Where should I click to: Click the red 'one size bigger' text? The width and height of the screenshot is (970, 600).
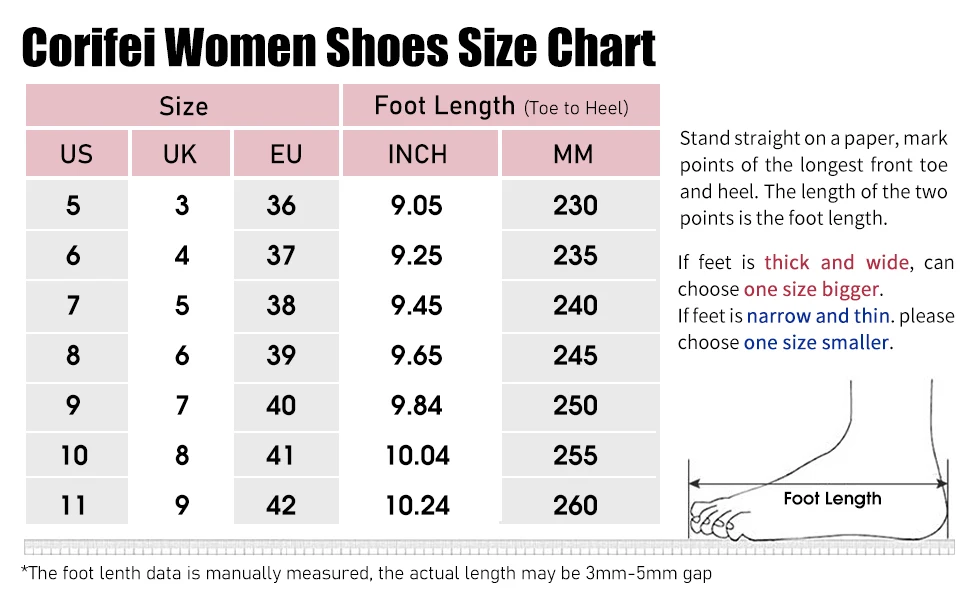pos(811,289)
